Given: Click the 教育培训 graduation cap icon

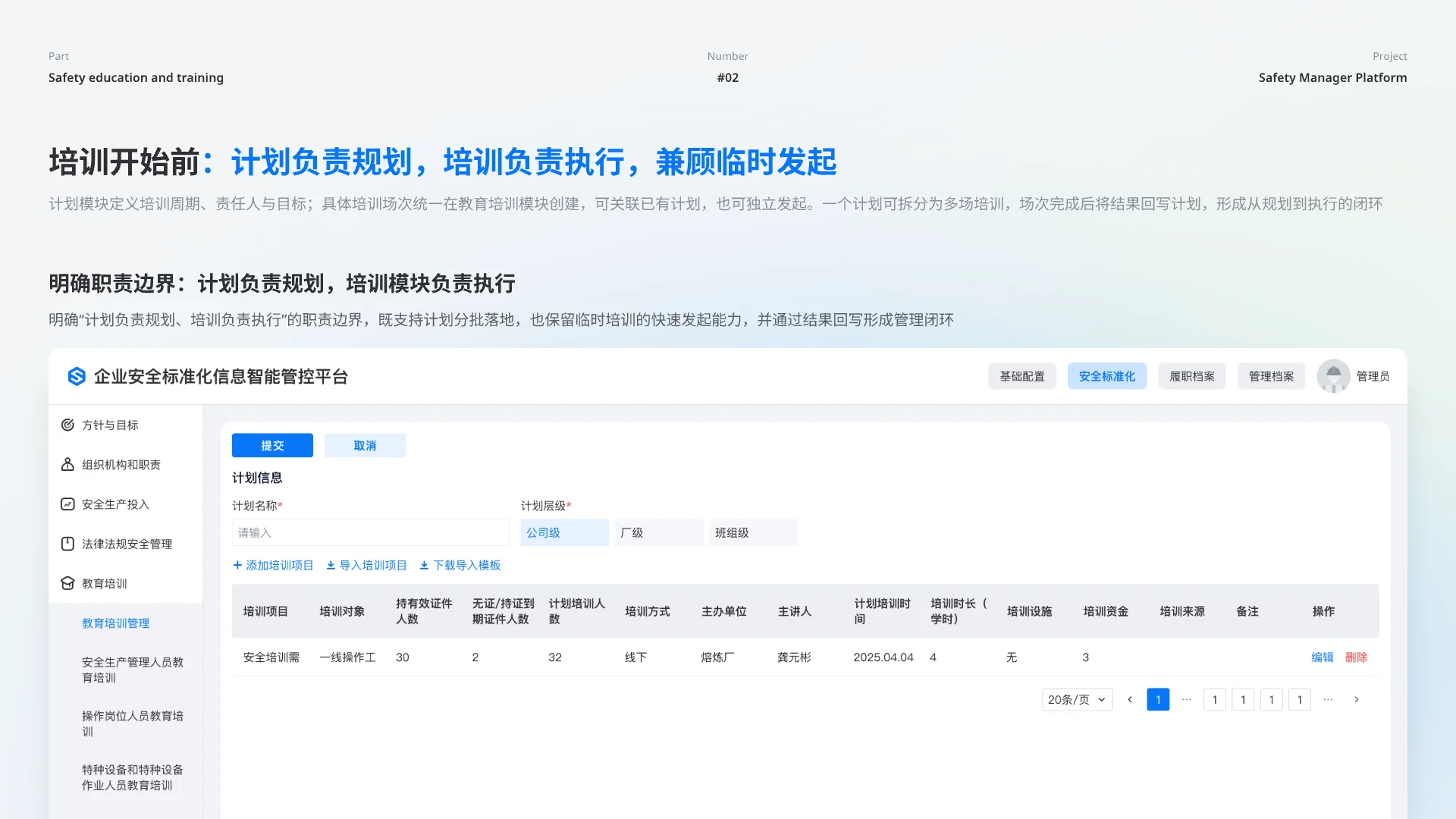Looking at the screenshot, I should point(67,583).
